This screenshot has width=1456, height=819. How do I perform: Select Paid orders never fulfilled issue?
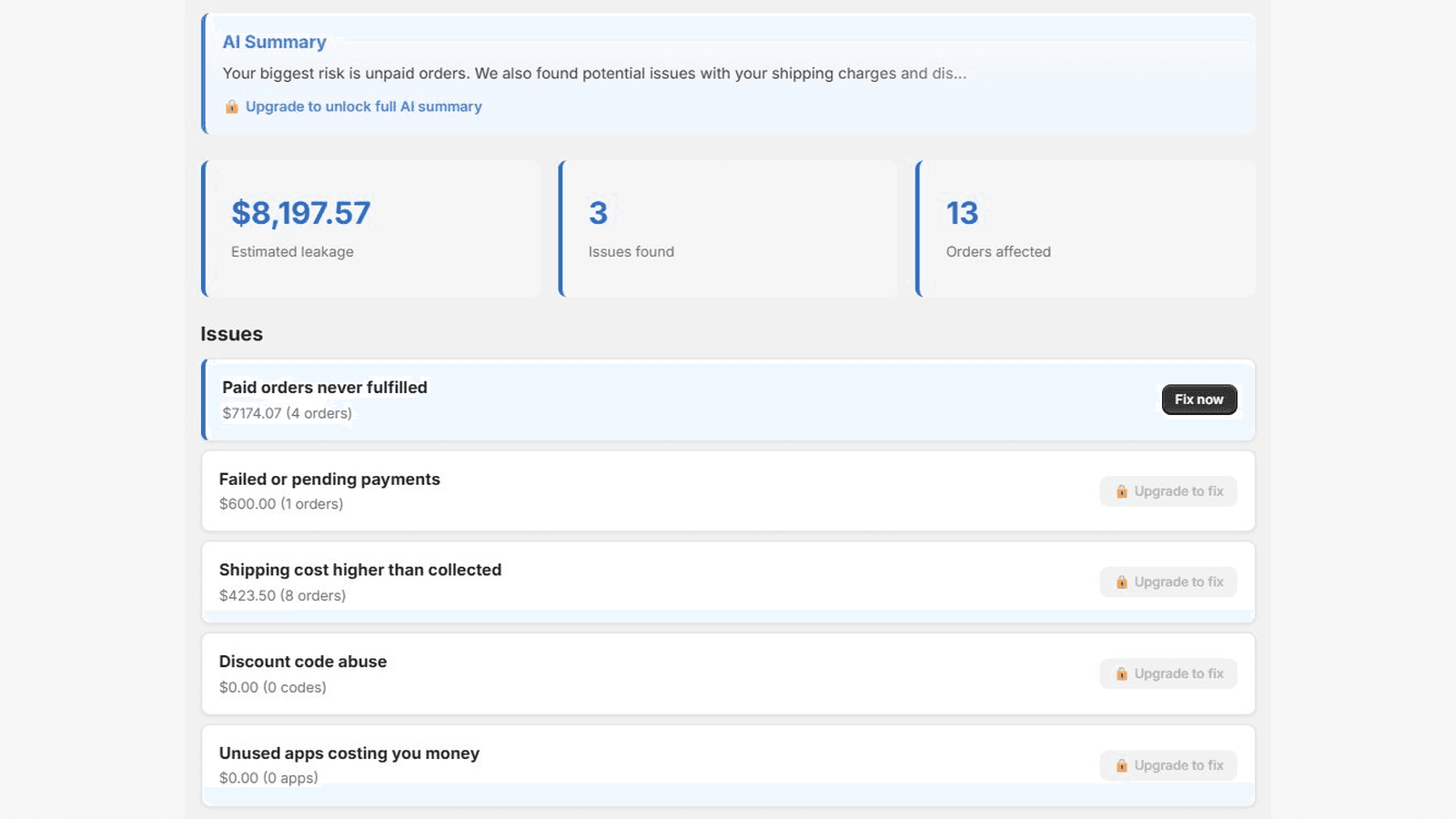(728, 400)
